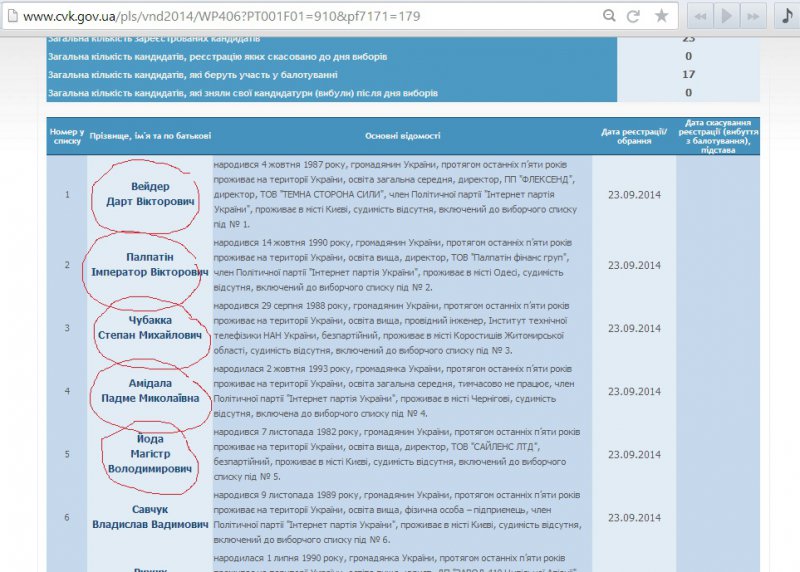
Task: Click 'Дата реєстрації/обрання' column header
Action: coord(634,135)
